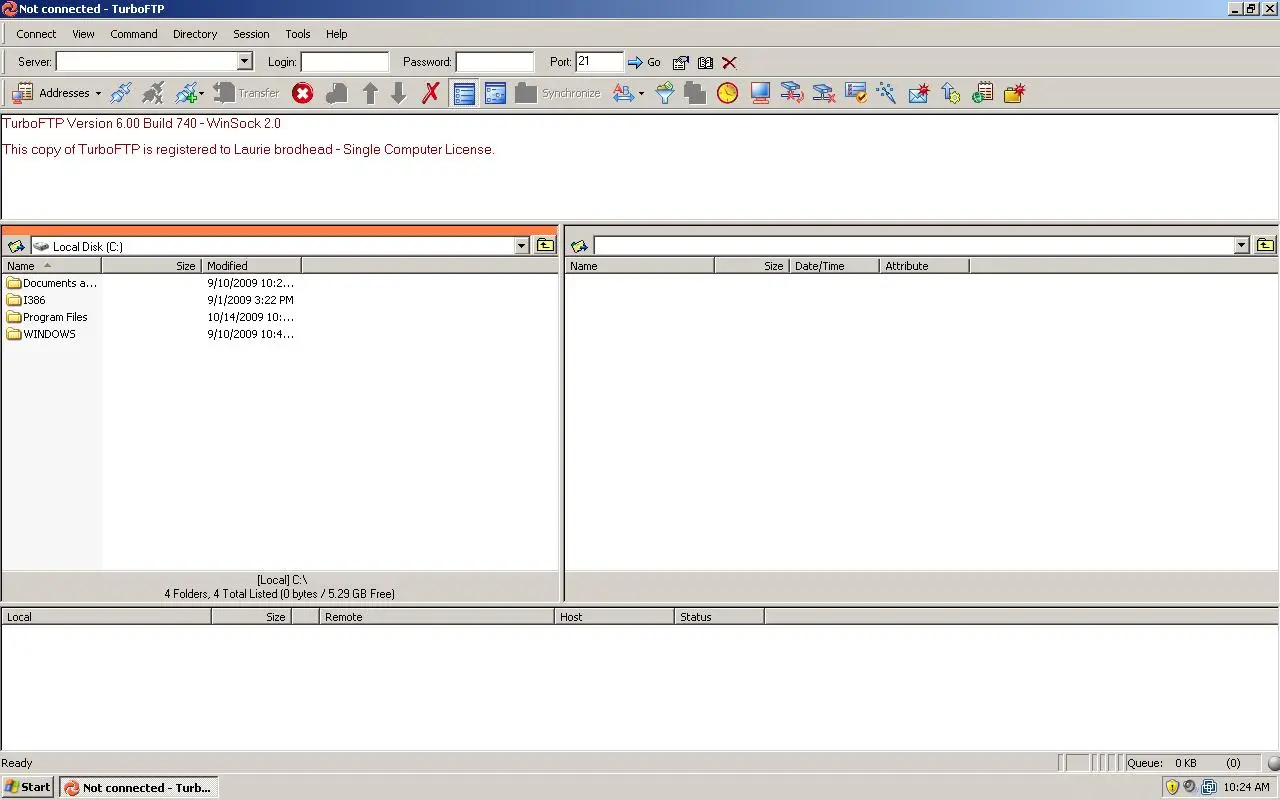Click the email notification envelope icon
The width and height of the screenshot is (1280, 800).
(x=919, y=93)
